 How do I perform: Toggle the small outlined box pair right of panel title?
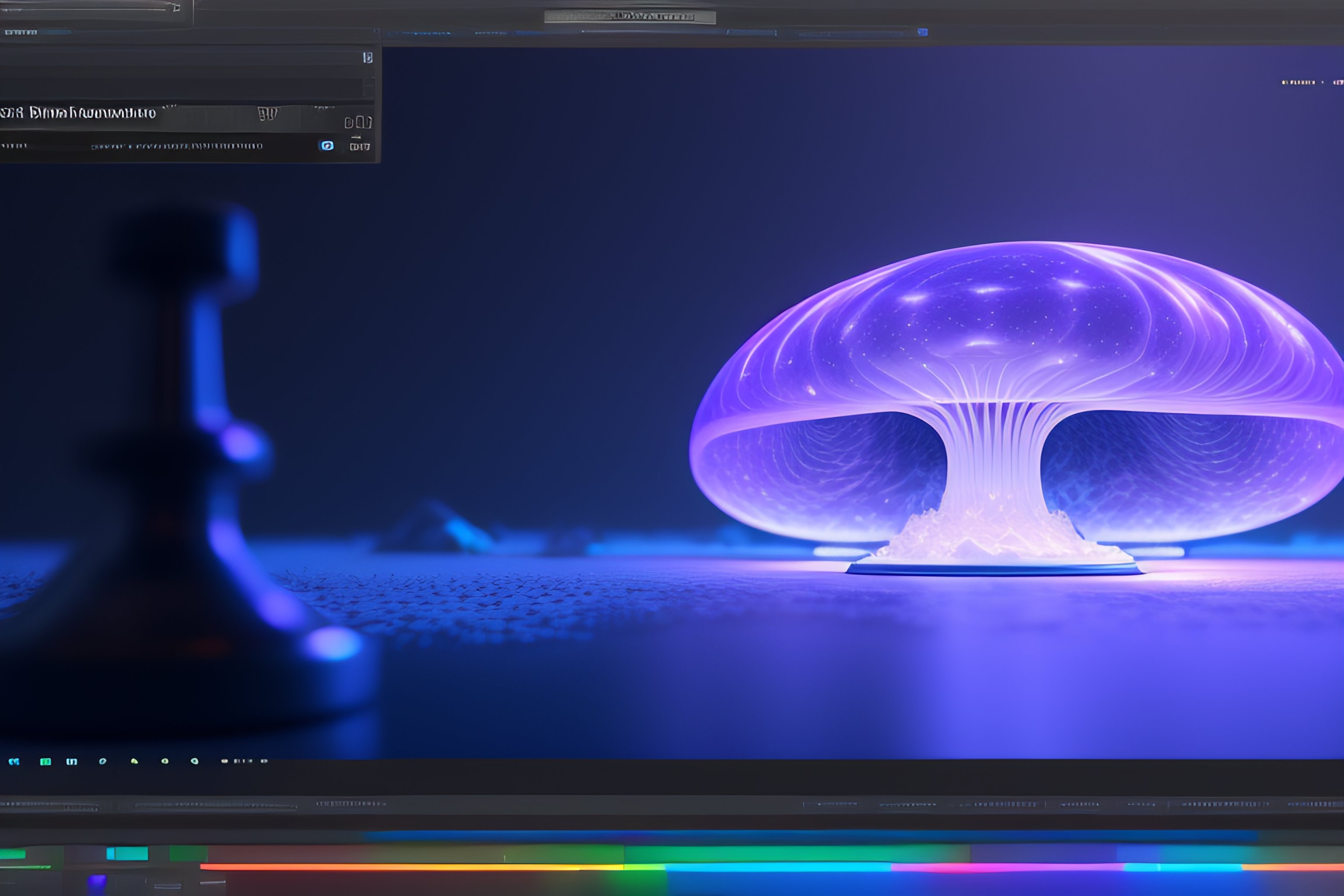pyautogui.click(x=358, y=122)
